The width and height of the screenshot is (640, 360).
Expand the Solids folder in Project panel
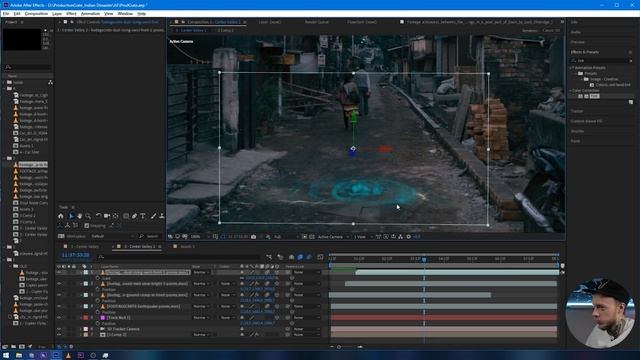(4, 82)
